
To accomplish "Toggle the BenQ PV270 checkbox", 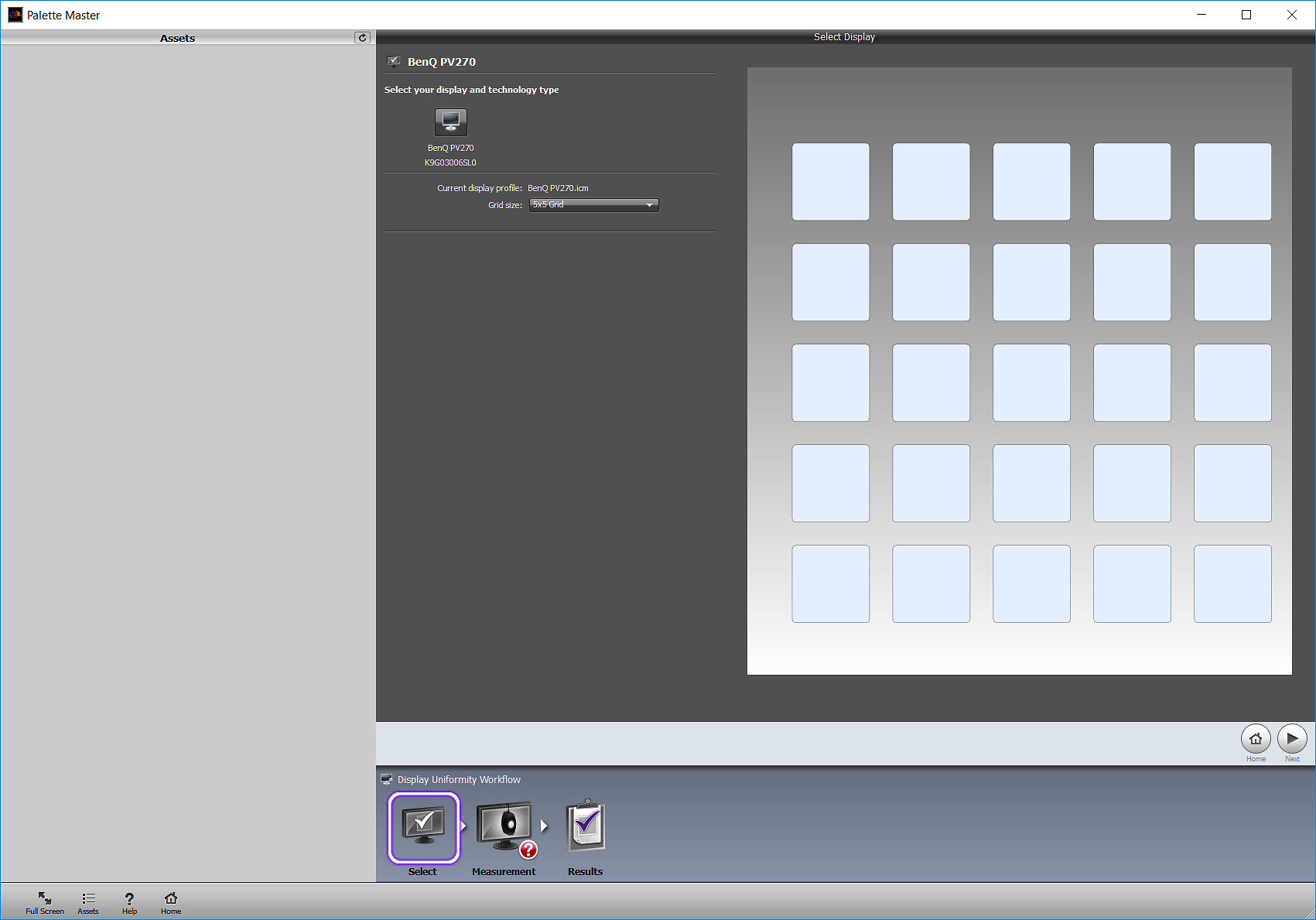I will point(395,61).
